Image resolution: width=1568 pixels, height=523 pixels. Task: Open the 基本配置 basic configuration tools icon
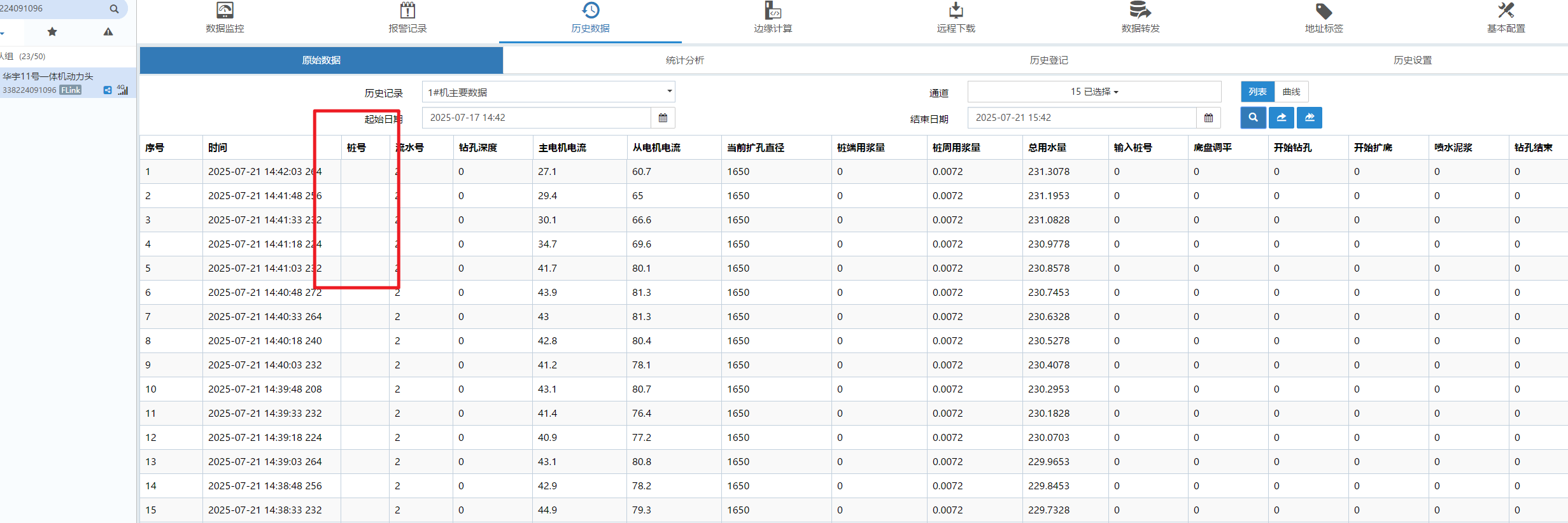1506,11
